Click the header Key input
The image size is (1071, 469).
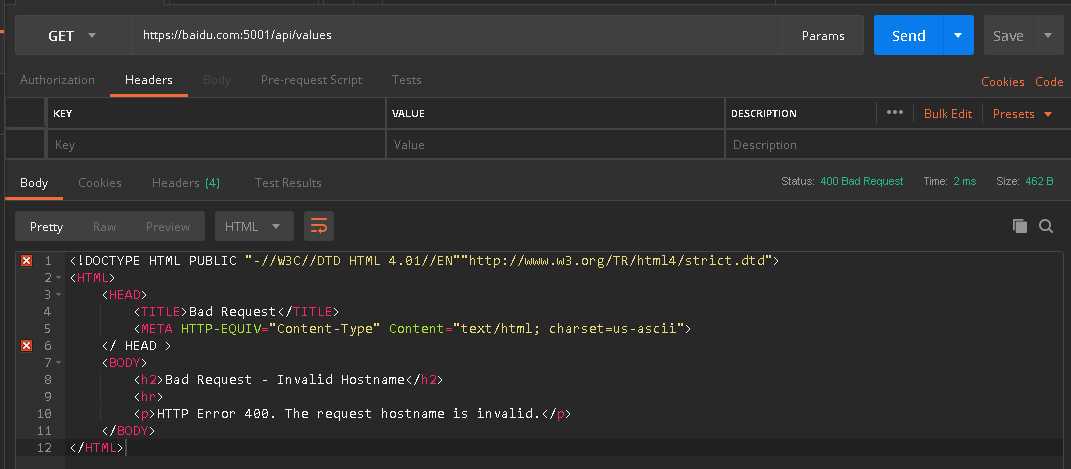click(216, 145)
